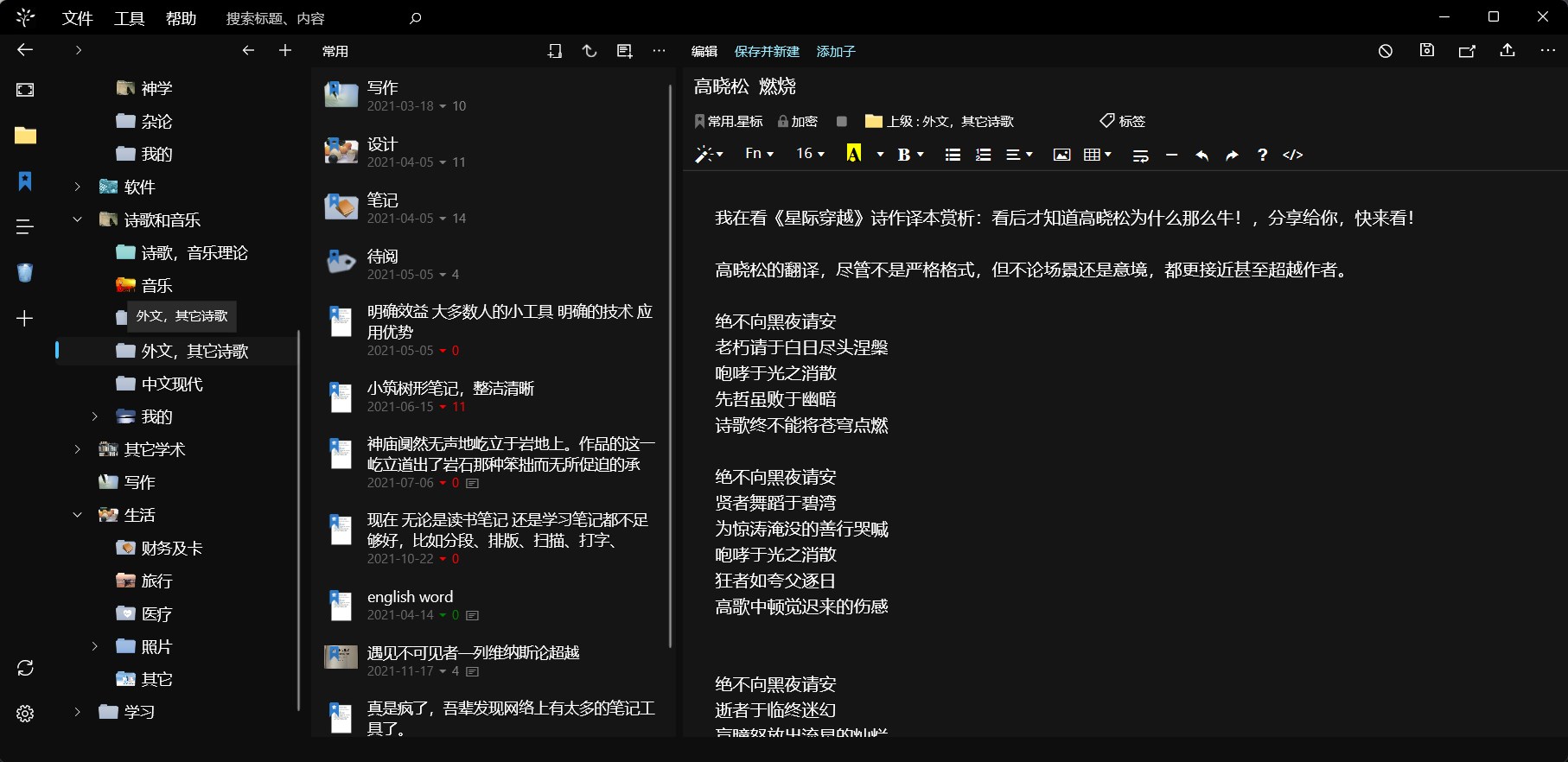This screenshot has height=762, width=1568.
Task: Redo the last edit
Action: 1232,155
